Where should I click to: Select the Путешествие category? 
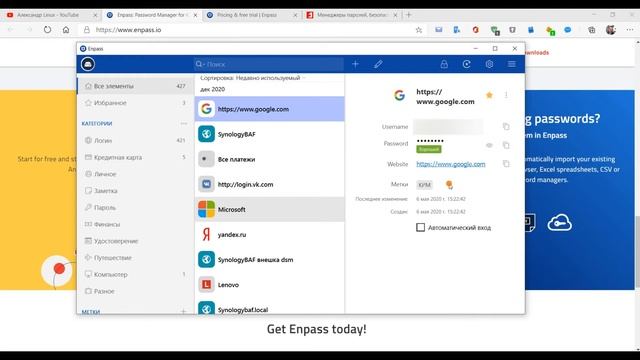tap(135, 258)
